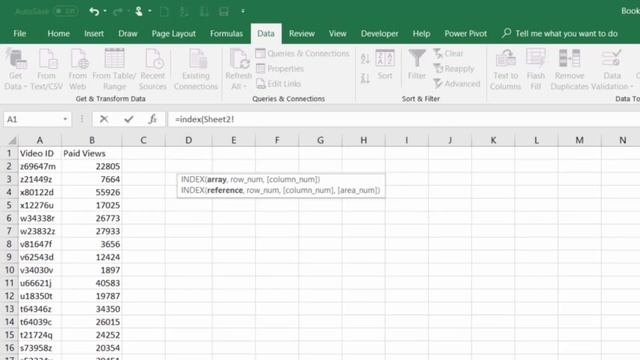
Task: Select the cell containing w34338r
Action: pyautogui.click(x=40, y=218)
